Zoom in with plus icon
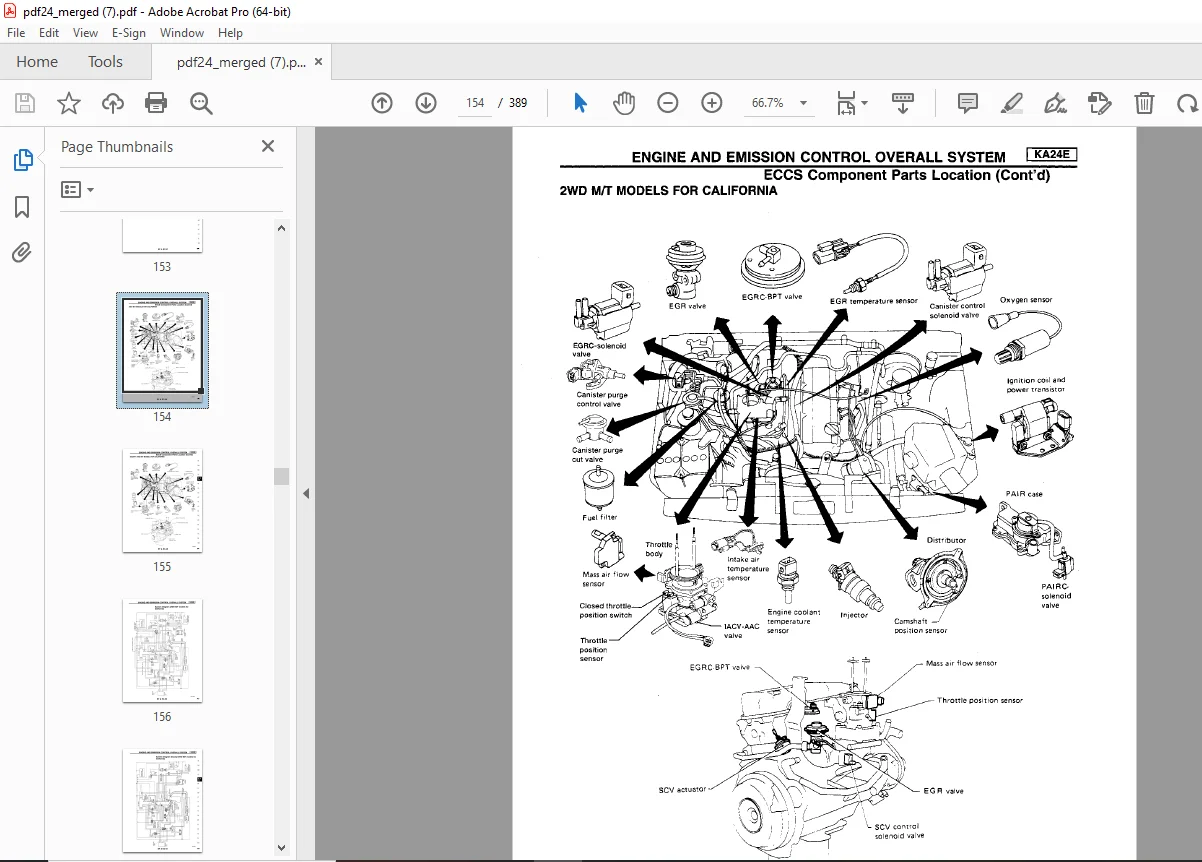The width and height of the screenshot is (1202, 862). pos(712,103)
